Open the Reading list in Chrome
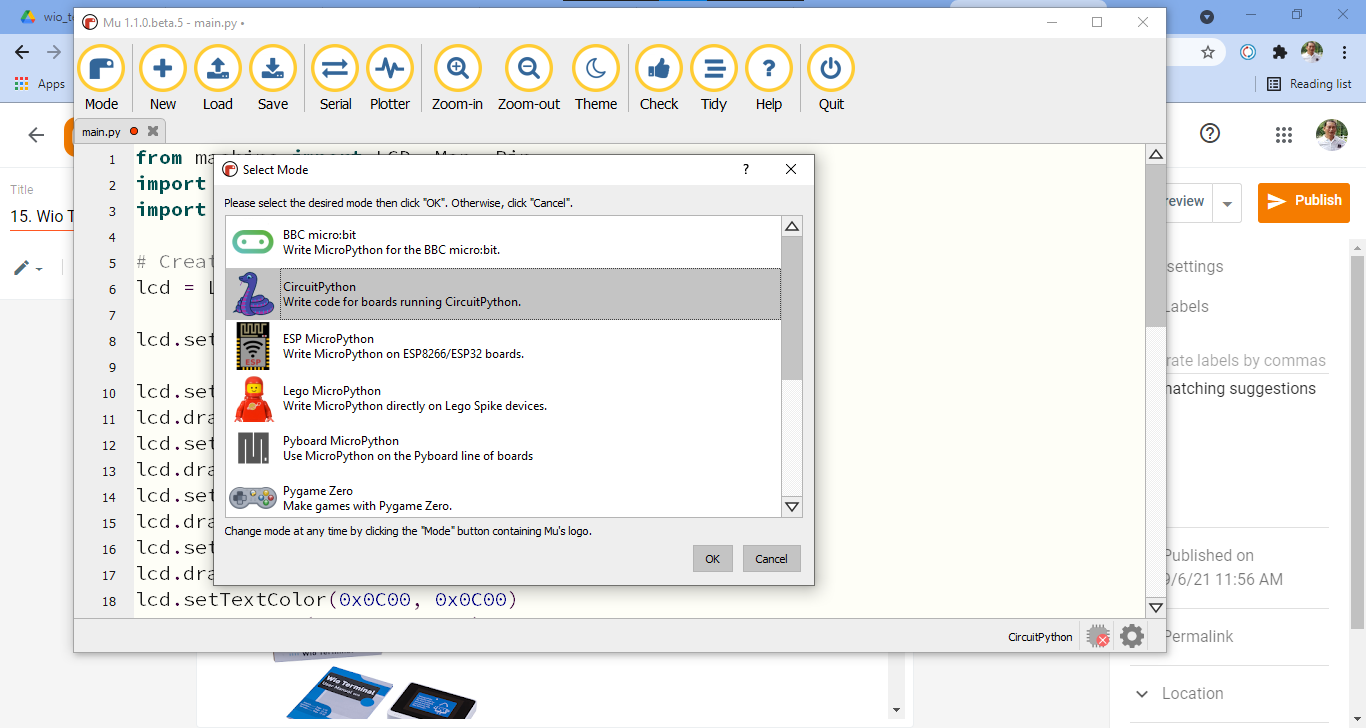Image resolution: width=1366 pixels, height=728 pixels. (1309, 84)
